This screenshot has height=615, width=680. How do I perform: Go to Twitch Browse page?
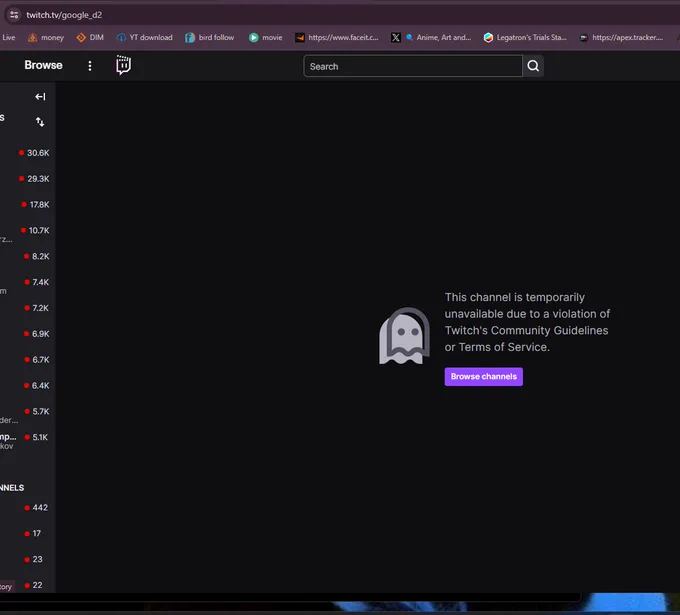43,65
